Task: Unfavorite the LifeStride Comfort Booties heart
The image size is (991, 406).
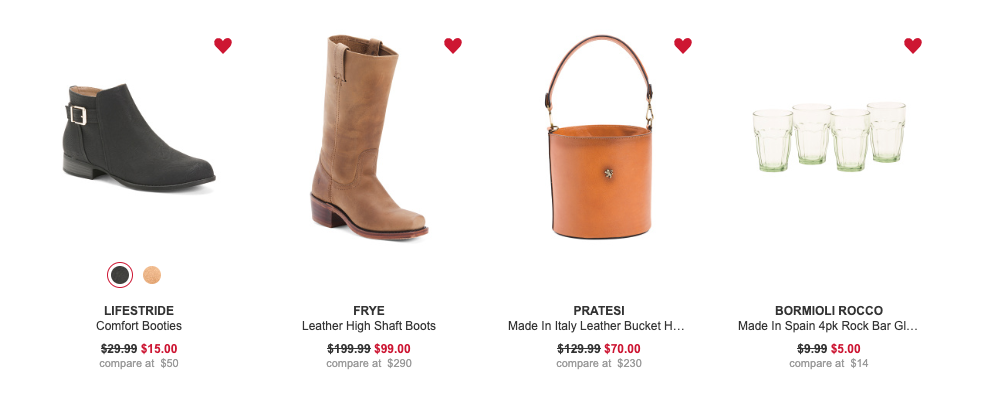Action: point(222,46)
